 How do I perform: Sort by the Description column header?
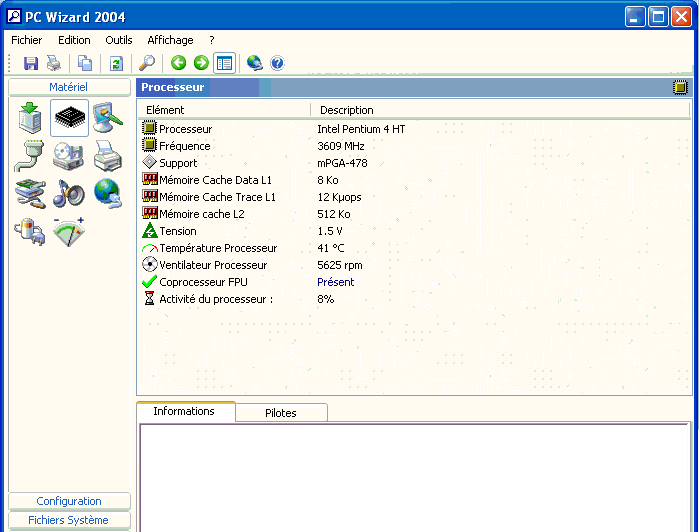(500, 110)
